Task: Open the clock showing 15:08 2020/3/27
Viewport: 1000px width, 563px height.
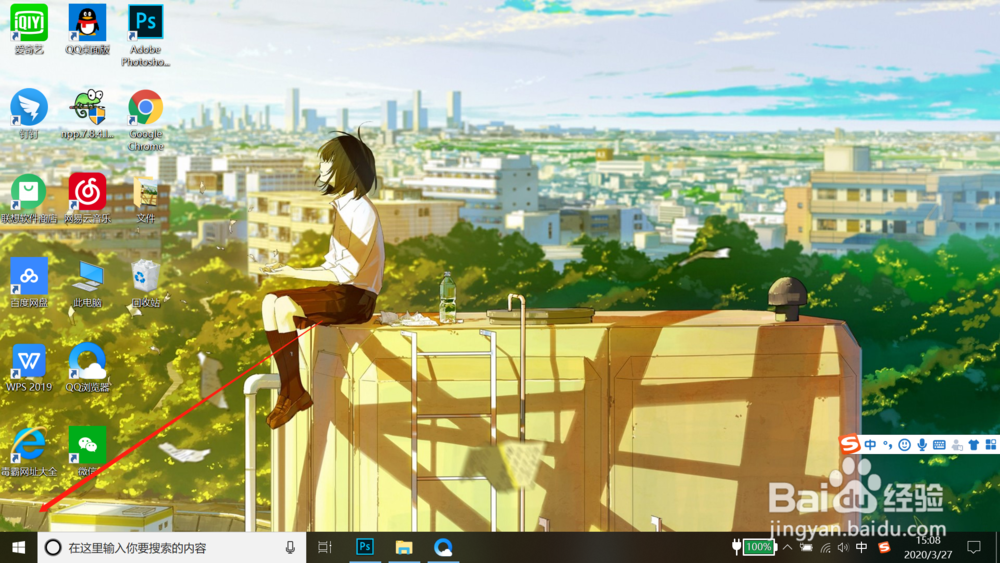Action: pos(928,548)
